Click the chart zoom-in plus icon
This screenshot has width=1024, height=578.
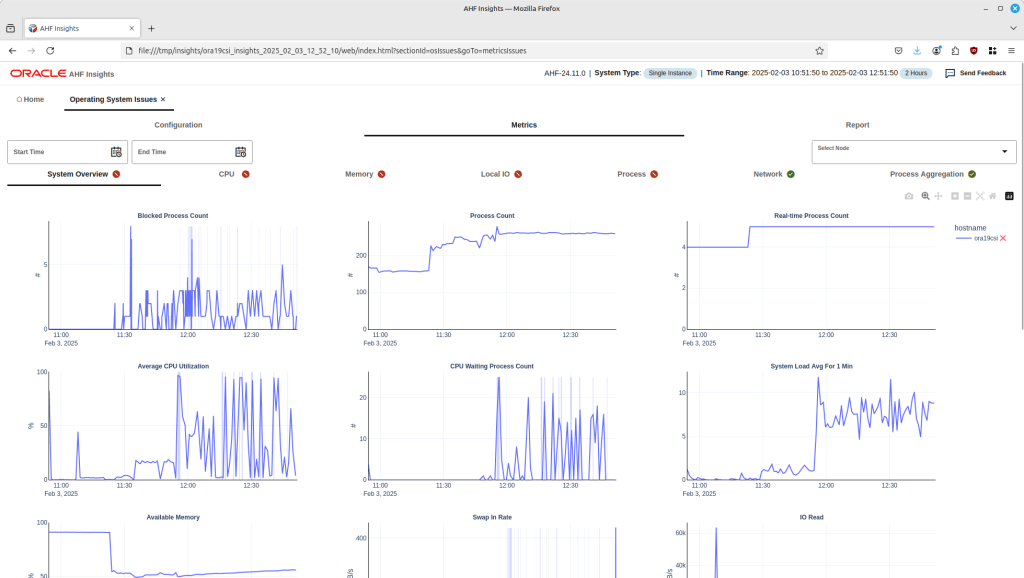click(x=955, y=196)
